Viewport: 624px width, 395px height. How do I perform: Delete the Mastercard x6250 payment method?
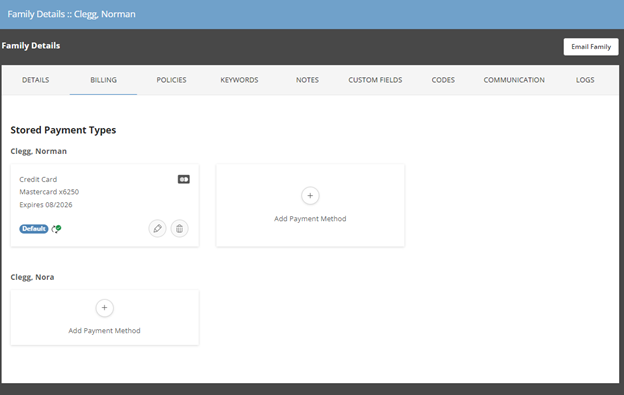click(x=179, y=229)
